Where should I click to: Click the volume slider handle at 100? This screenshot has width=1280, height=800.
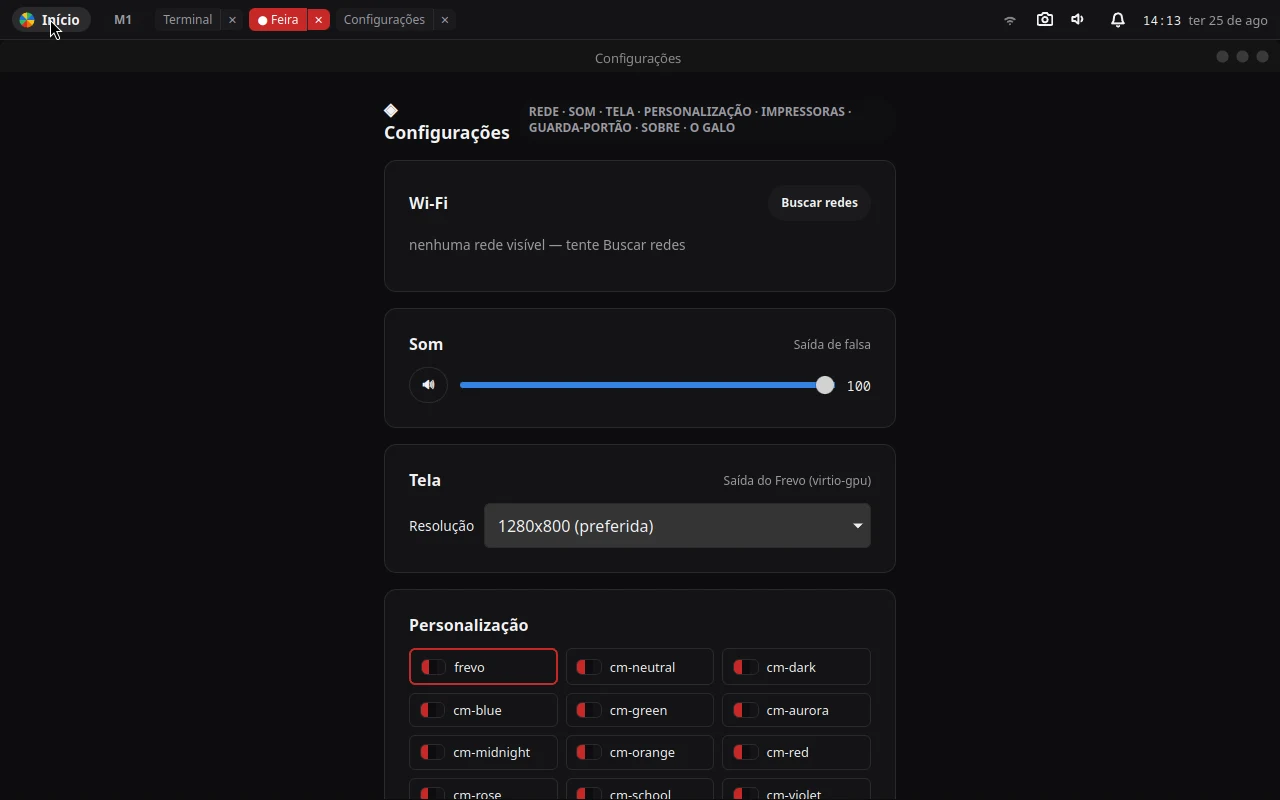pos(825,385)
